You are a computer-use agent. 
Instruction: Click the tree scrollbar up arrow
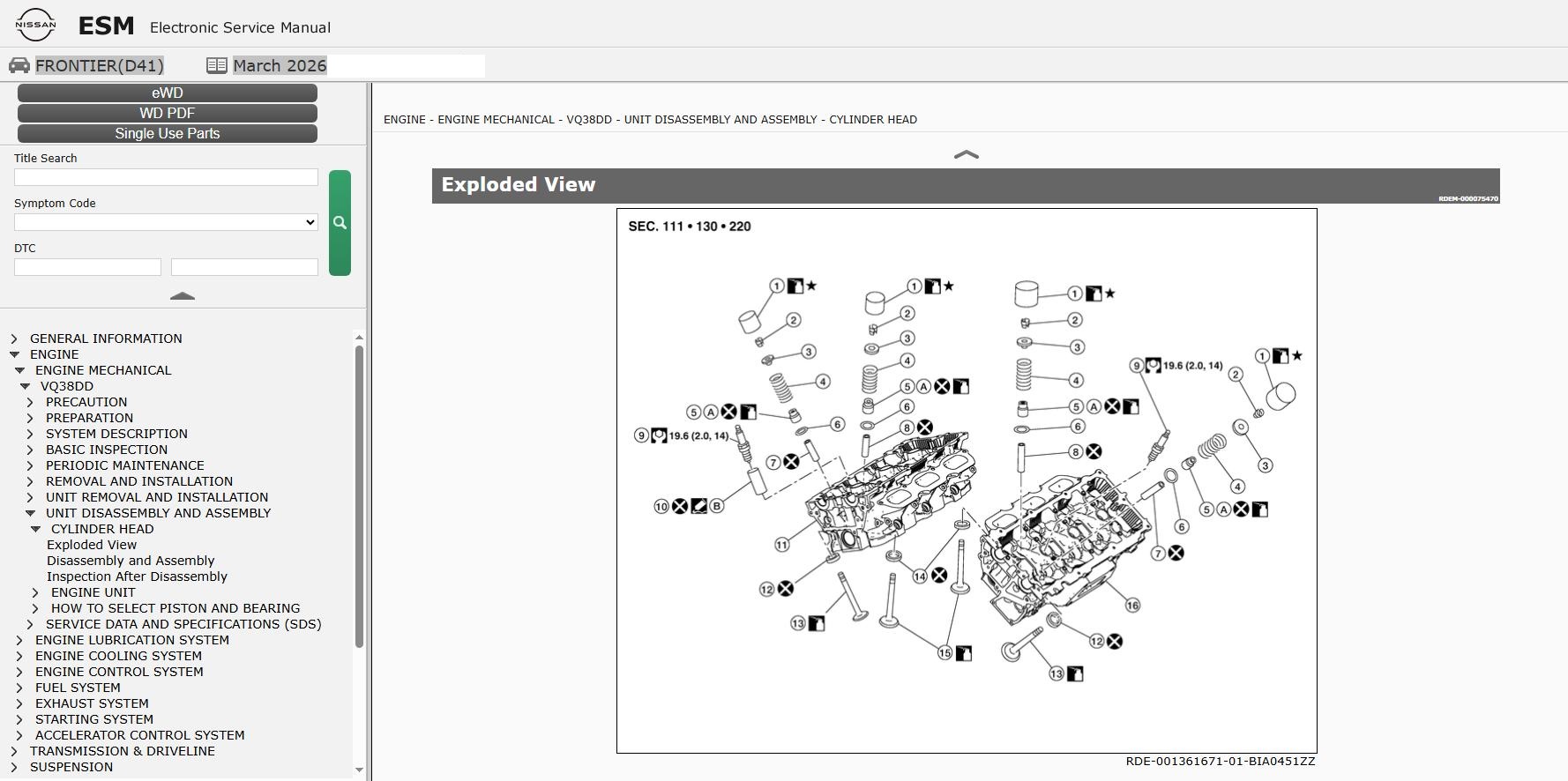359,338
